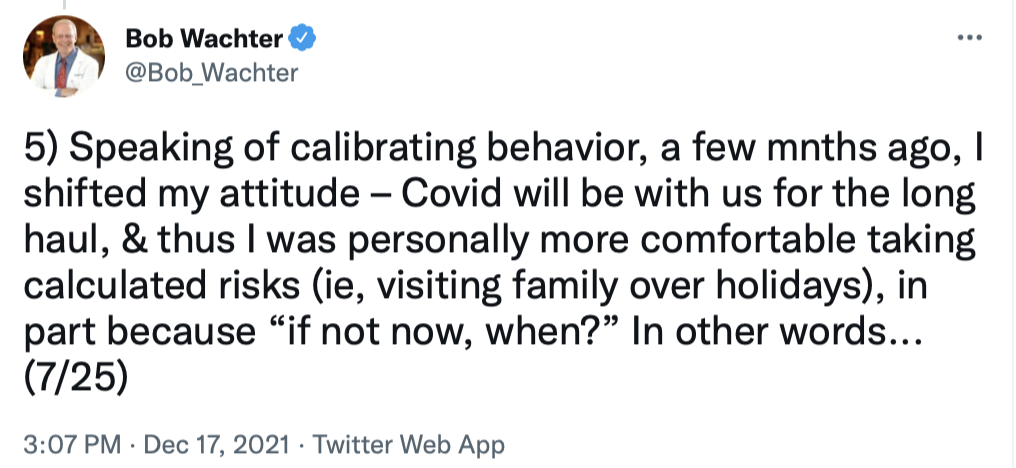
Task: Click the "5)" number starting the tweet
Action: pos(40,150)
